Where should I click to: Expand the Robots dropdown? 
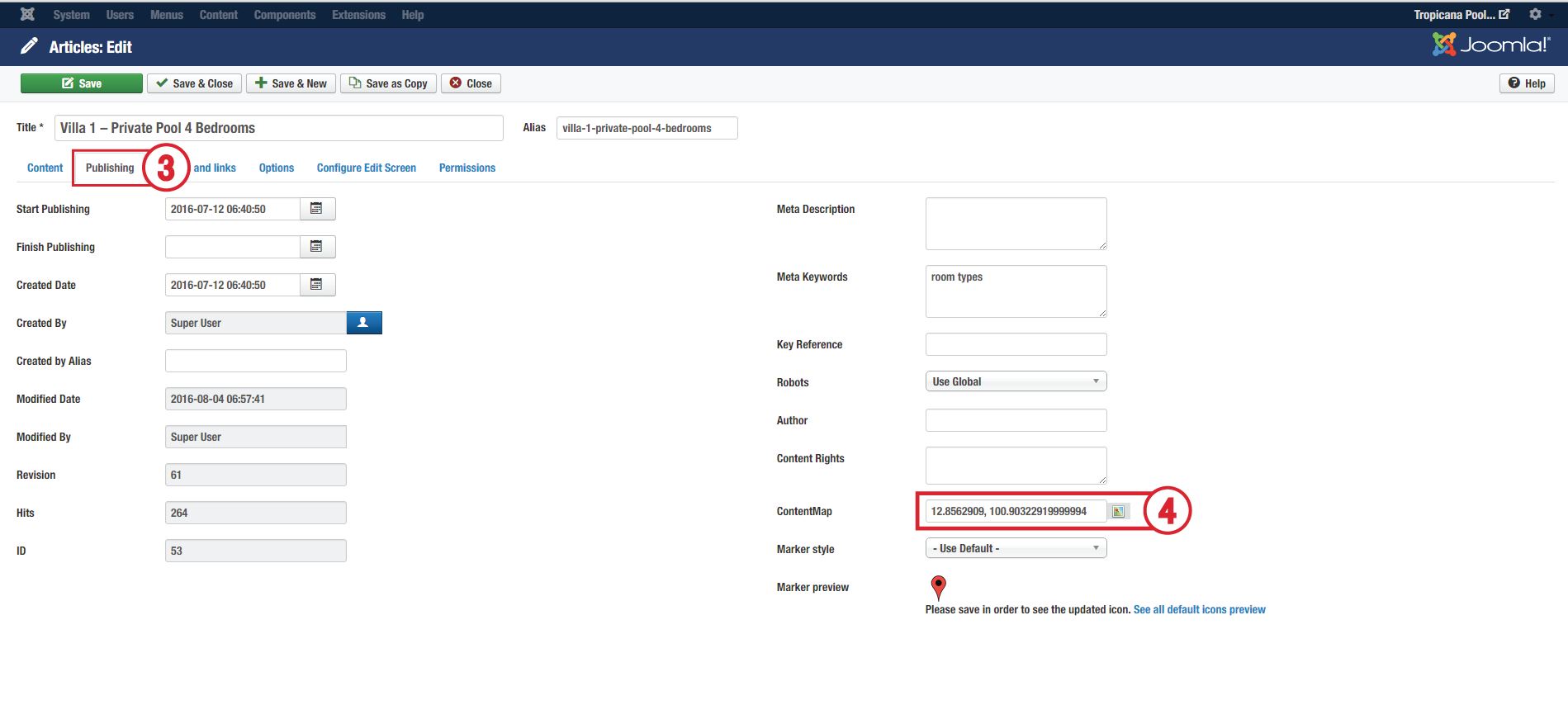[1016, 381]
